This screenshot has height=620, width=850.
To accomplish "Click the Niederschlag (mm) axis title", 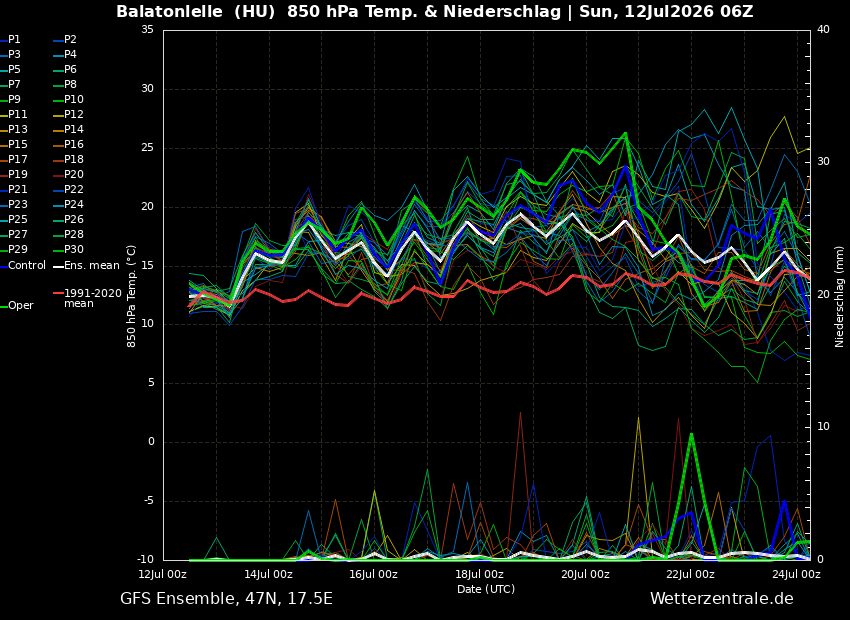I will coord(839,296).
